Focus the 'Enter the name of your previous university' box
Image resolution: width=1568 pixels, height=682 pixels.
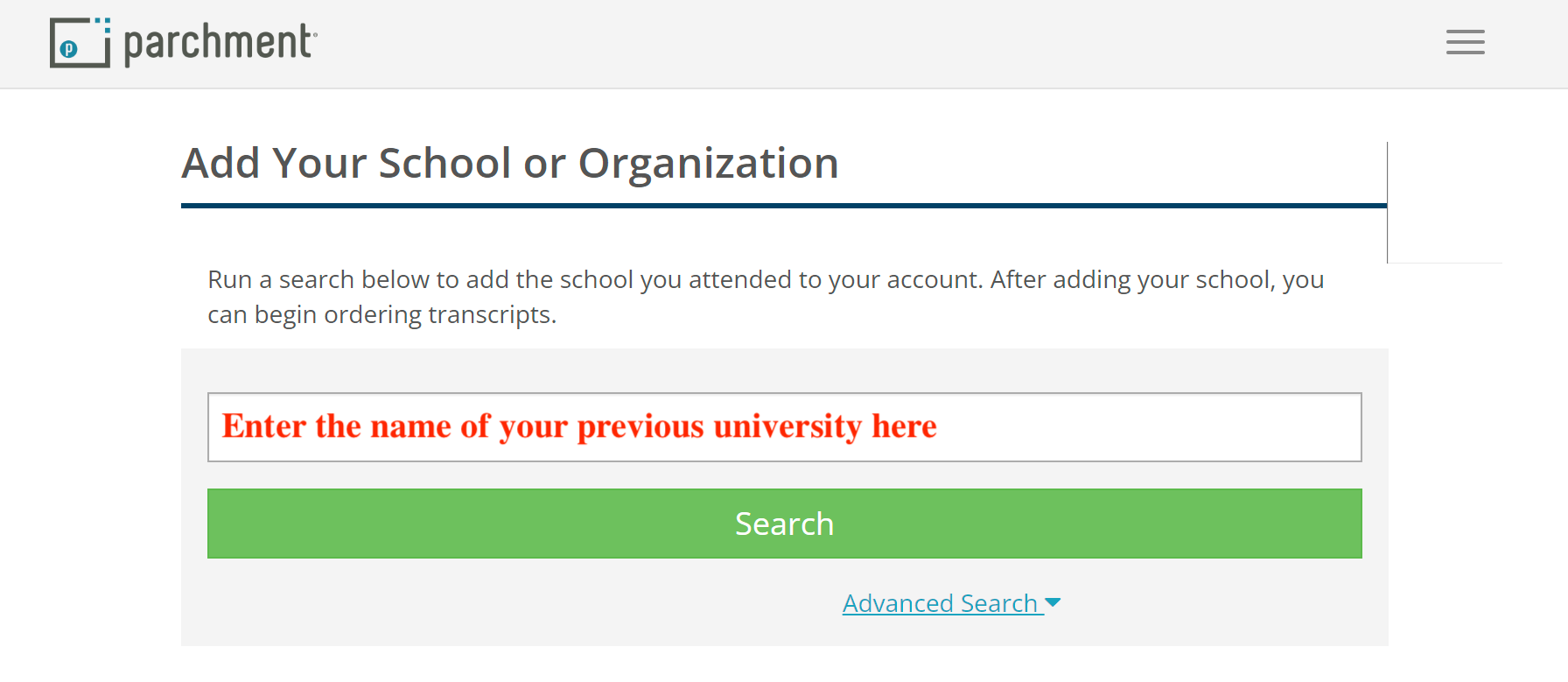784,427
